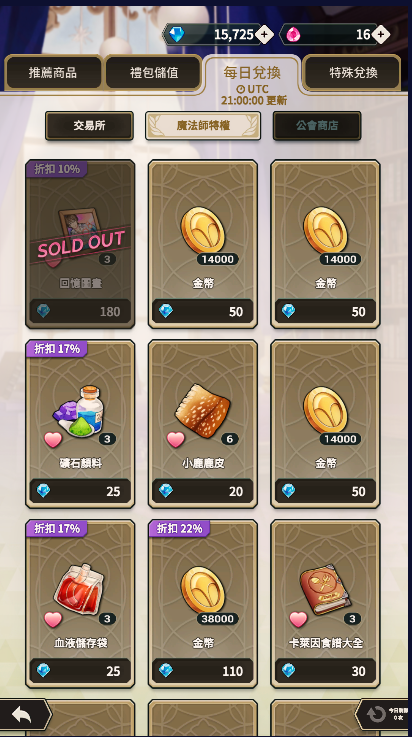Tap the pink heart on 礦石顏料 card
Screen dimensions: 412x737
(x=53, y=440)
